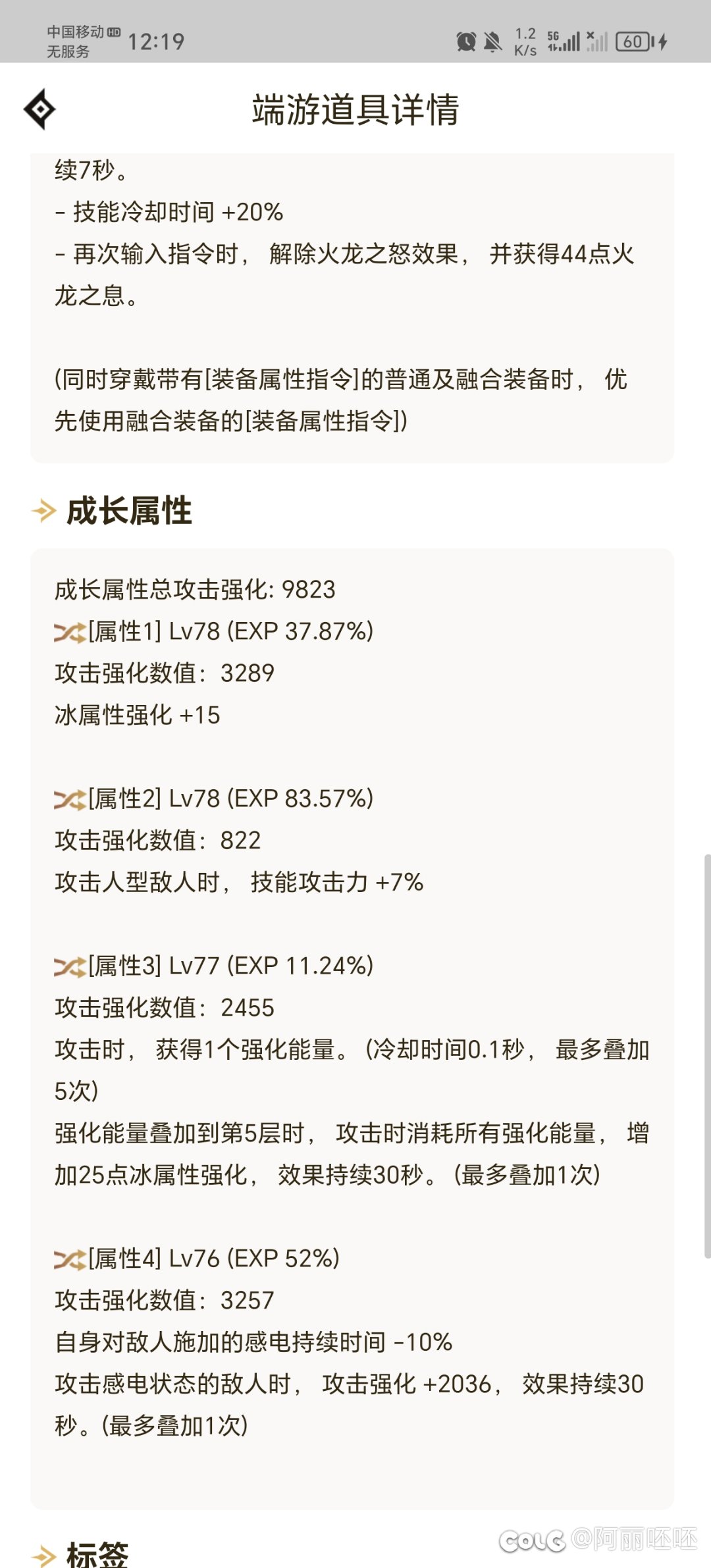Click the arrow icon before 标签 heading
Image resolution: width=711 pixels, height=1568 pixels.
tap(44, 1556)
